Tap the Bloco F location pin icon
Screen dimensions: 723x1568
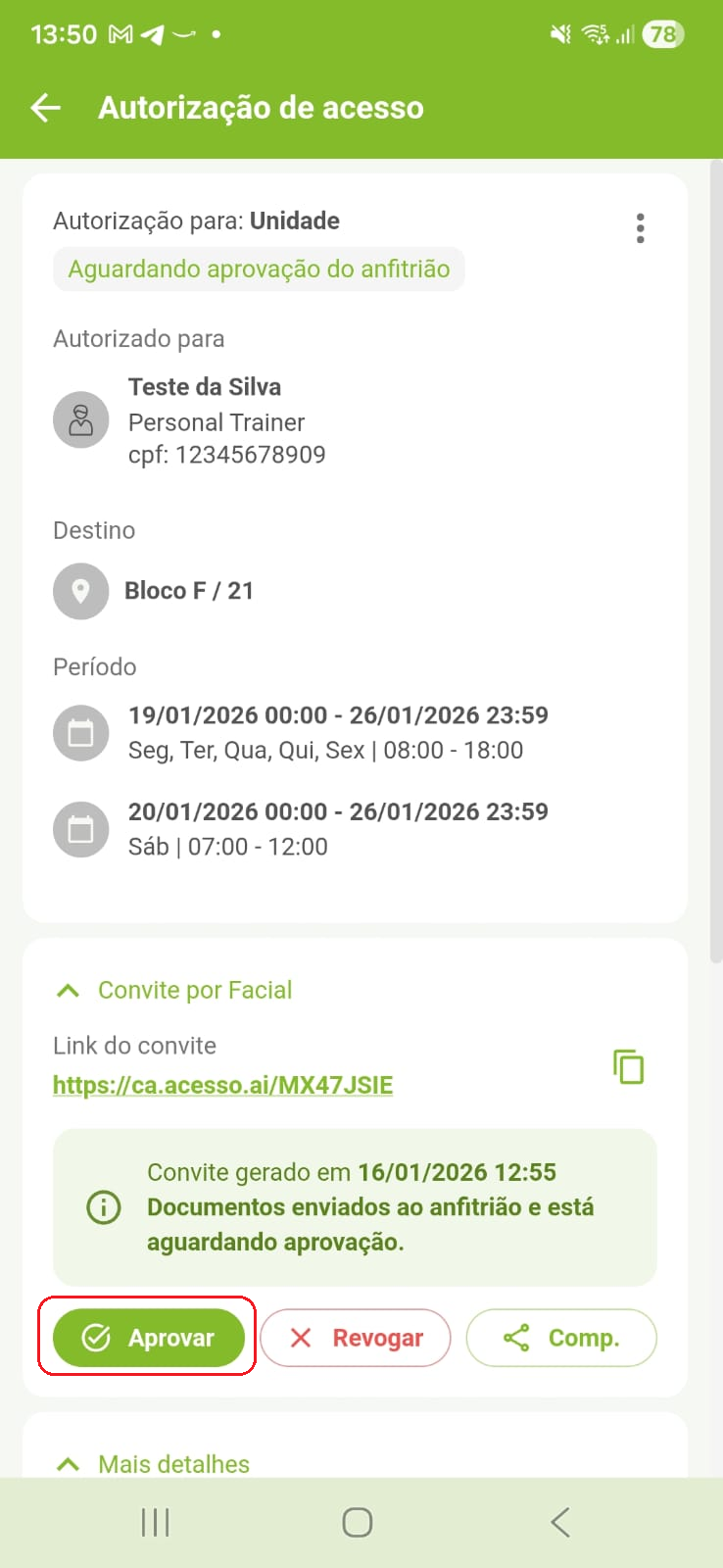pyautogui.click(x=80, y=591)
